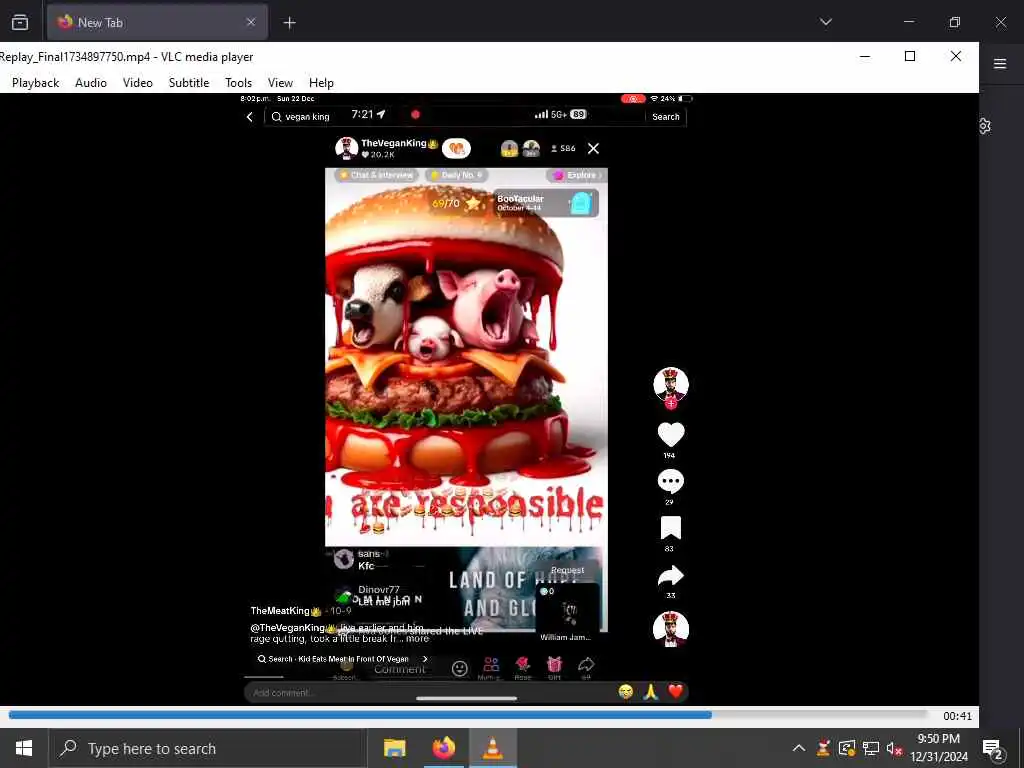Screen dimensions: 1024x768
Task: Click the Add comment input field
Action: (x=428, y=692)
